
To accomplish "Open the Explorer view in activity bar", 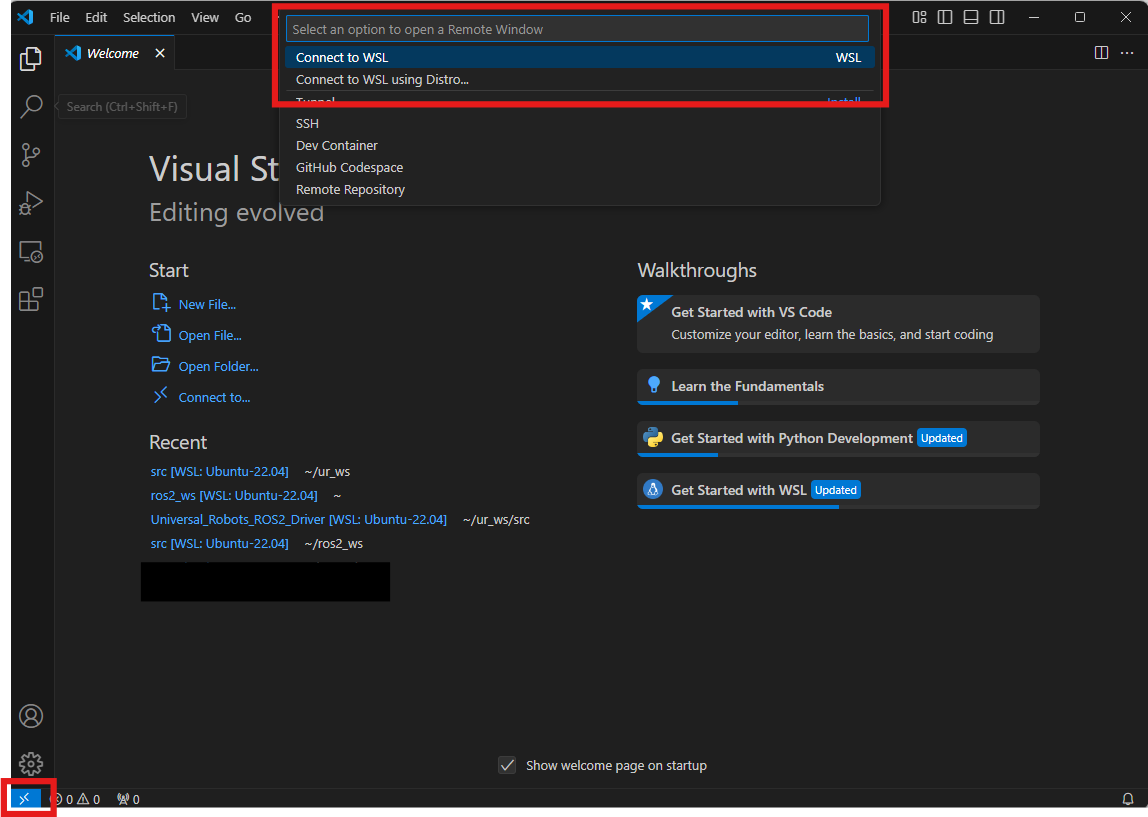I will tap(31, 59).
